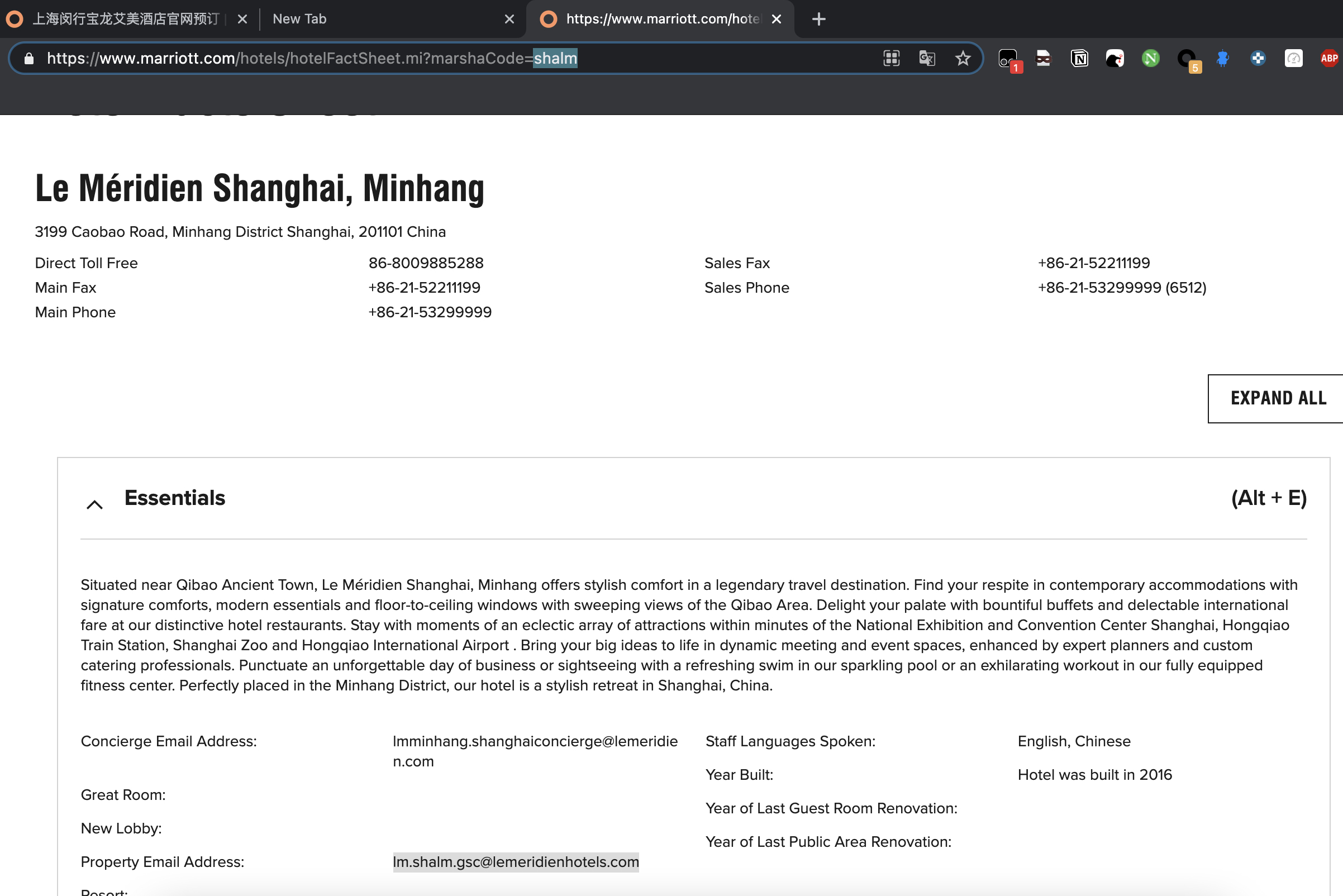Close the New Tab tab
The width and height of the screenshot is (1343, 896).
[x=509, y=19]
